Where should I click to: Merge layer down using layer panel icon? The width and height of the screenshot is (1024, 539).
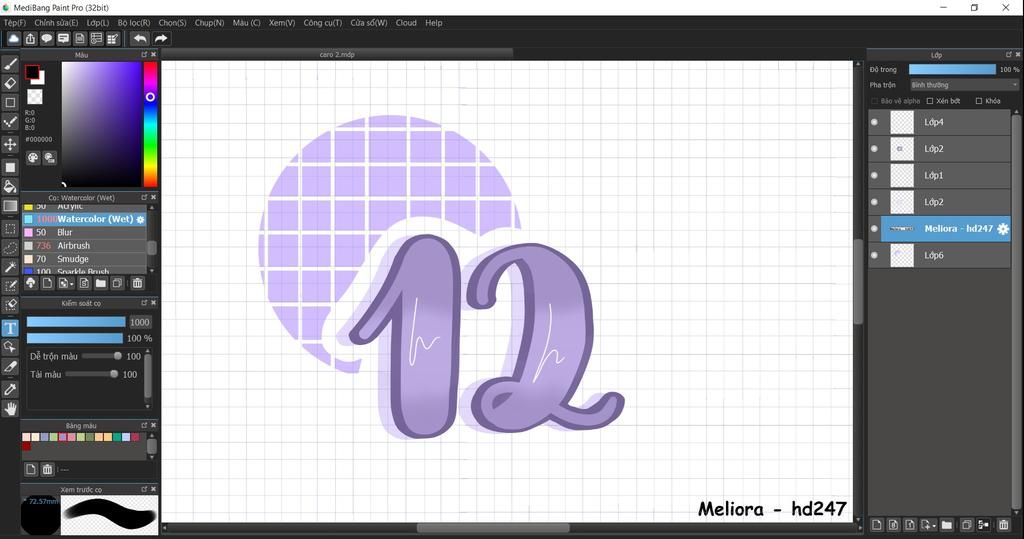(984, 525)
